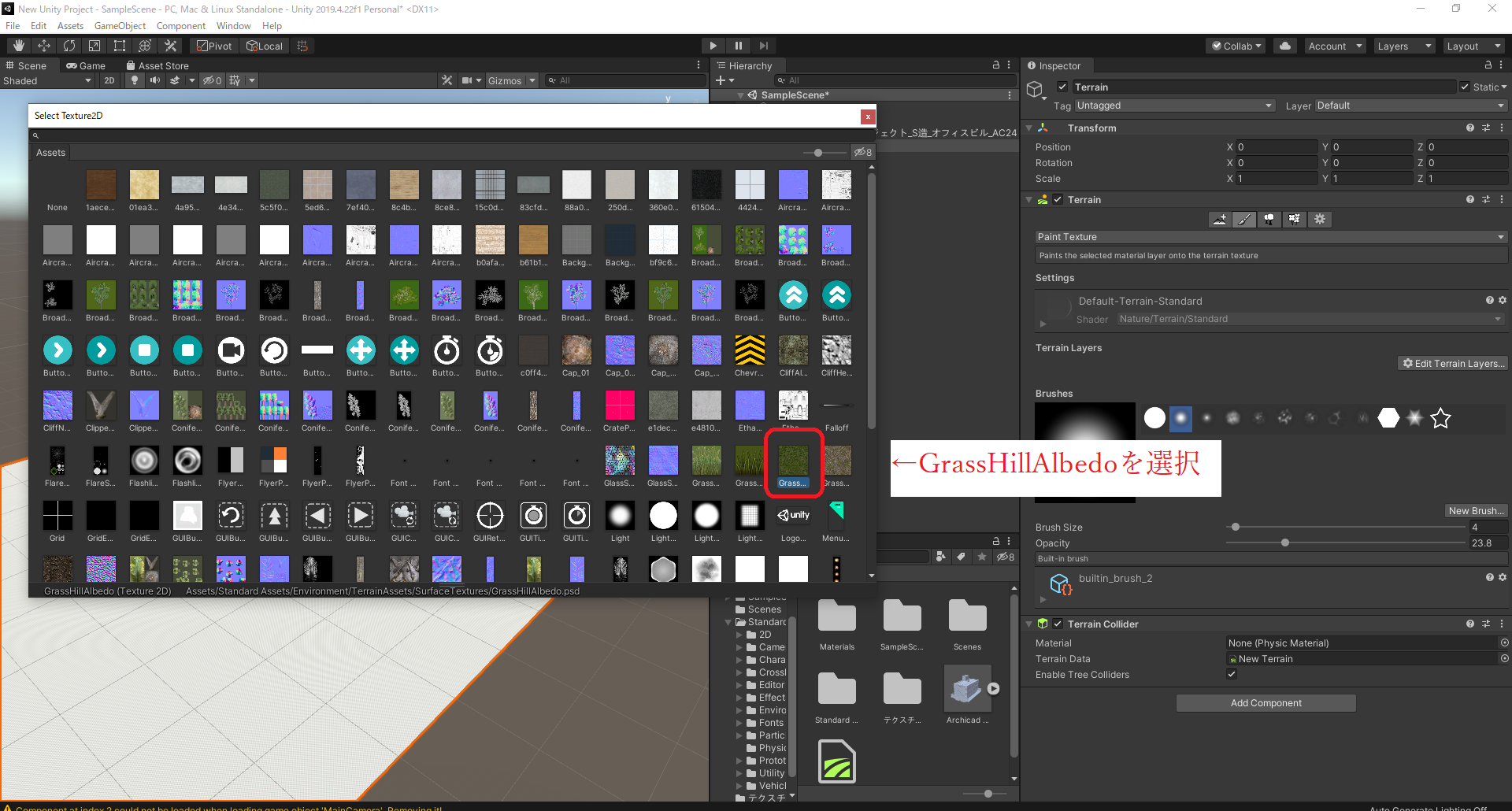This screenshot has height=811, width=1512.
Task: Open the Account dropdown
Action: [x=1335, y=46]
